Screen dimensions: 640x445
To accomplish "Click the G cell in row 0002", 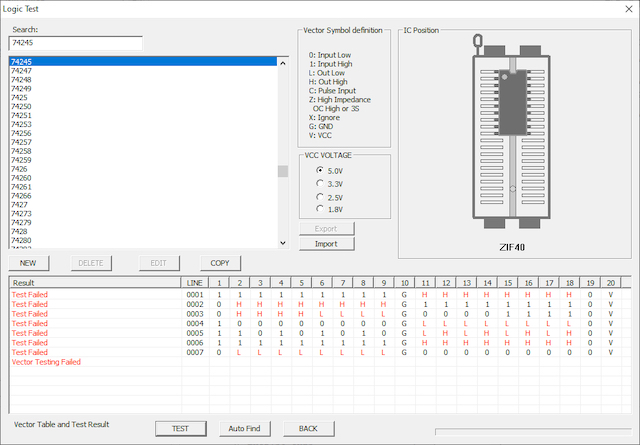I will (x=404, y=304).
